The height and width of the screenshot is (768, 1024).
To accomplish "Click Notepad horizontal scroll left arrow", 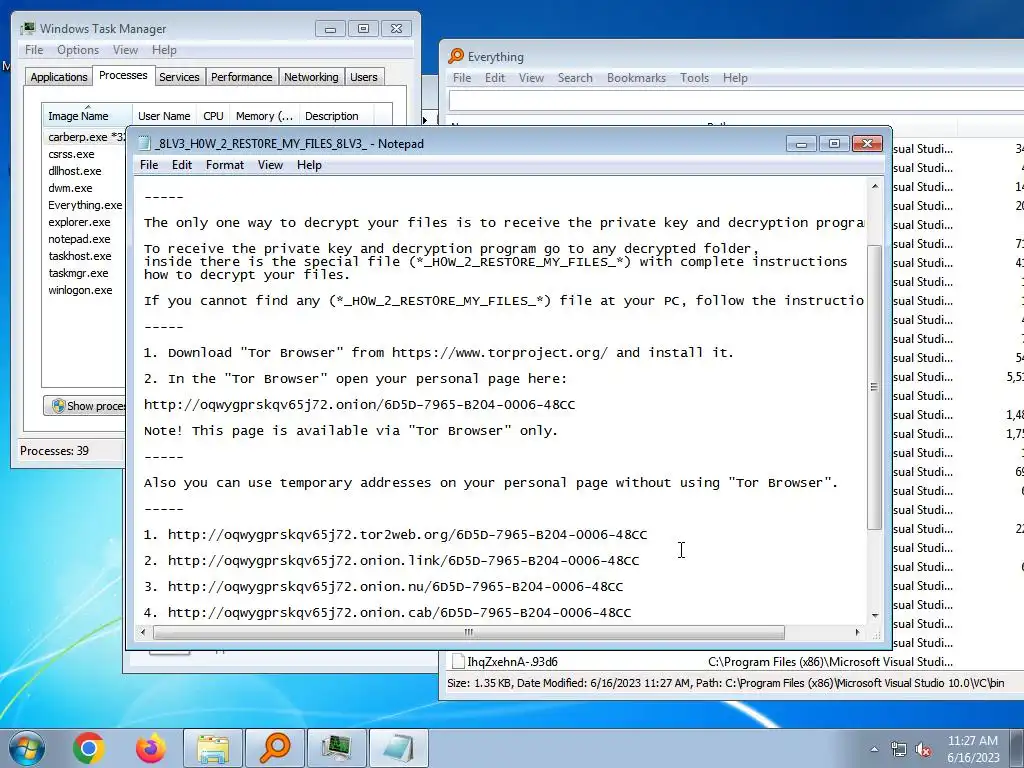I will (143, 632).
